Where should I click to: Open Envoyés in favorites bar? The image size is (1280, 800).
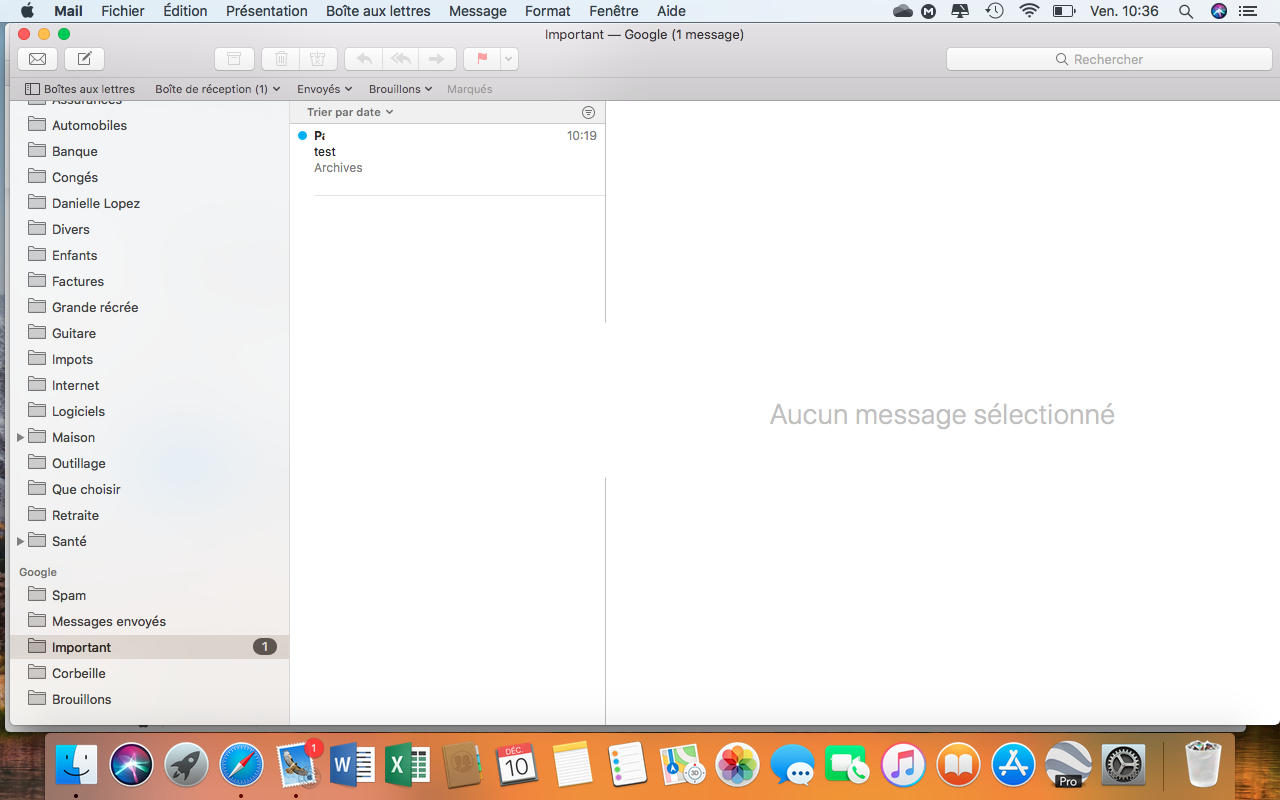(324, 89)
